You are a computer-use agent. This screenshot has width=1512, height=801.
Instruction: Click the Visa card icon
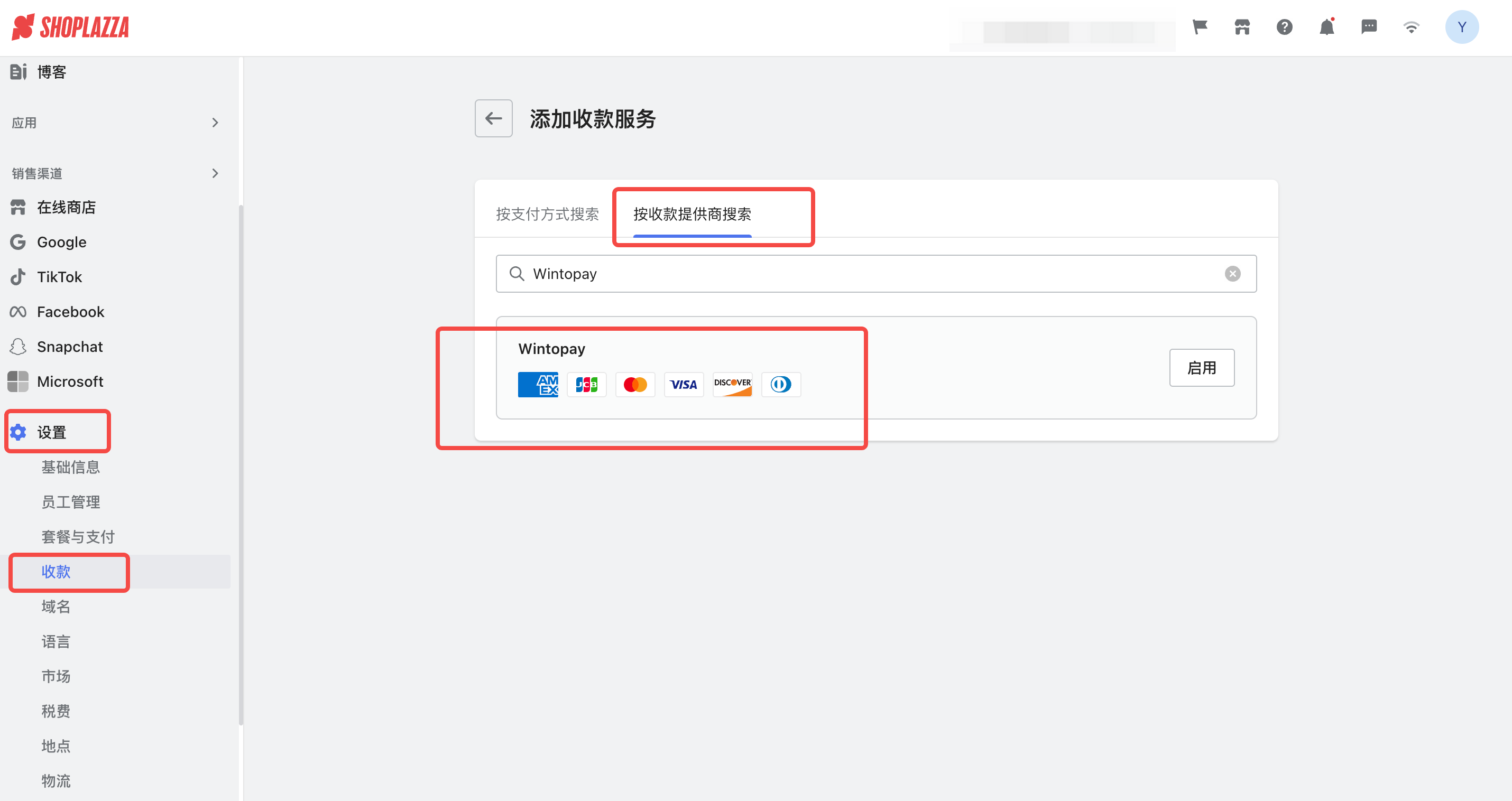(684, 384)
